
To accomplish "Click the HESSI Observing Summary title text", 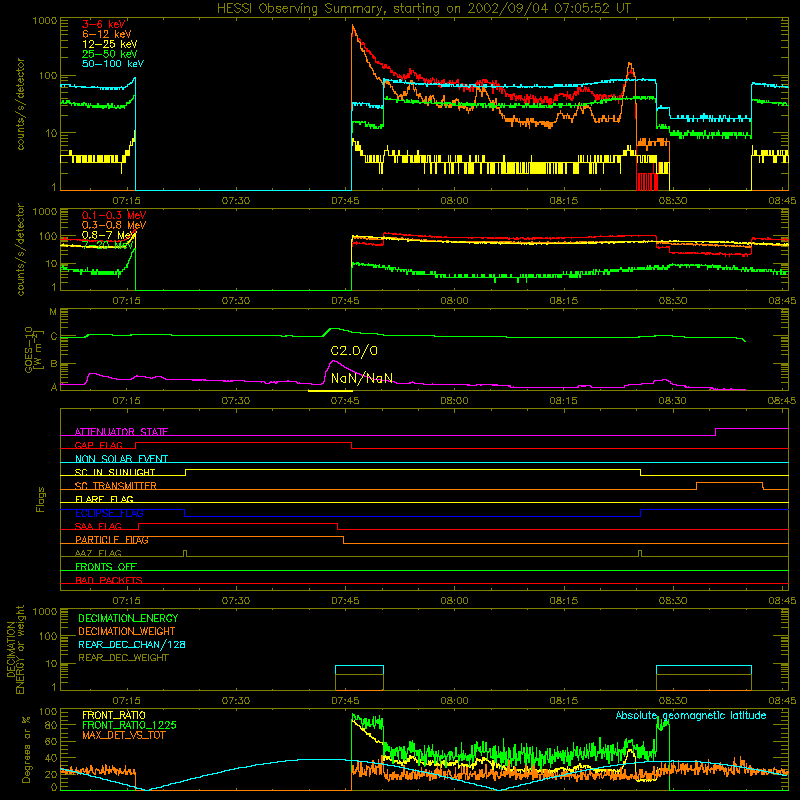I will [424, 8].
